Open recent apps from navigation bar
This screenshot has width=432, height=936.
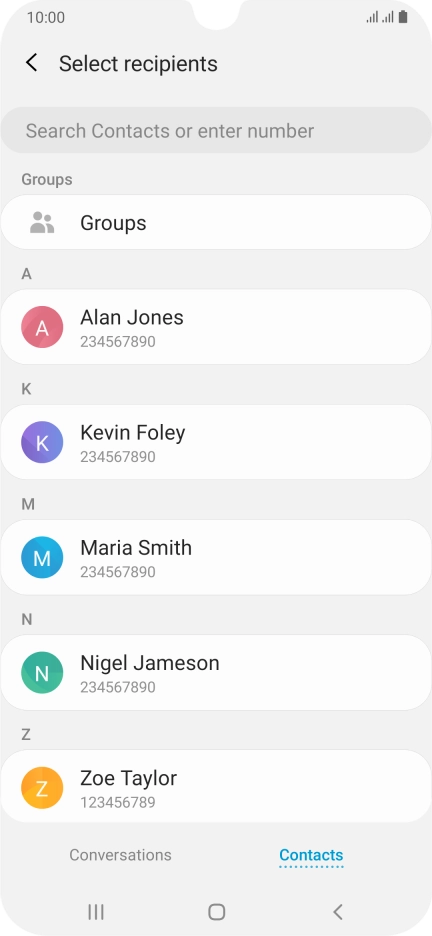click(95, 912)
